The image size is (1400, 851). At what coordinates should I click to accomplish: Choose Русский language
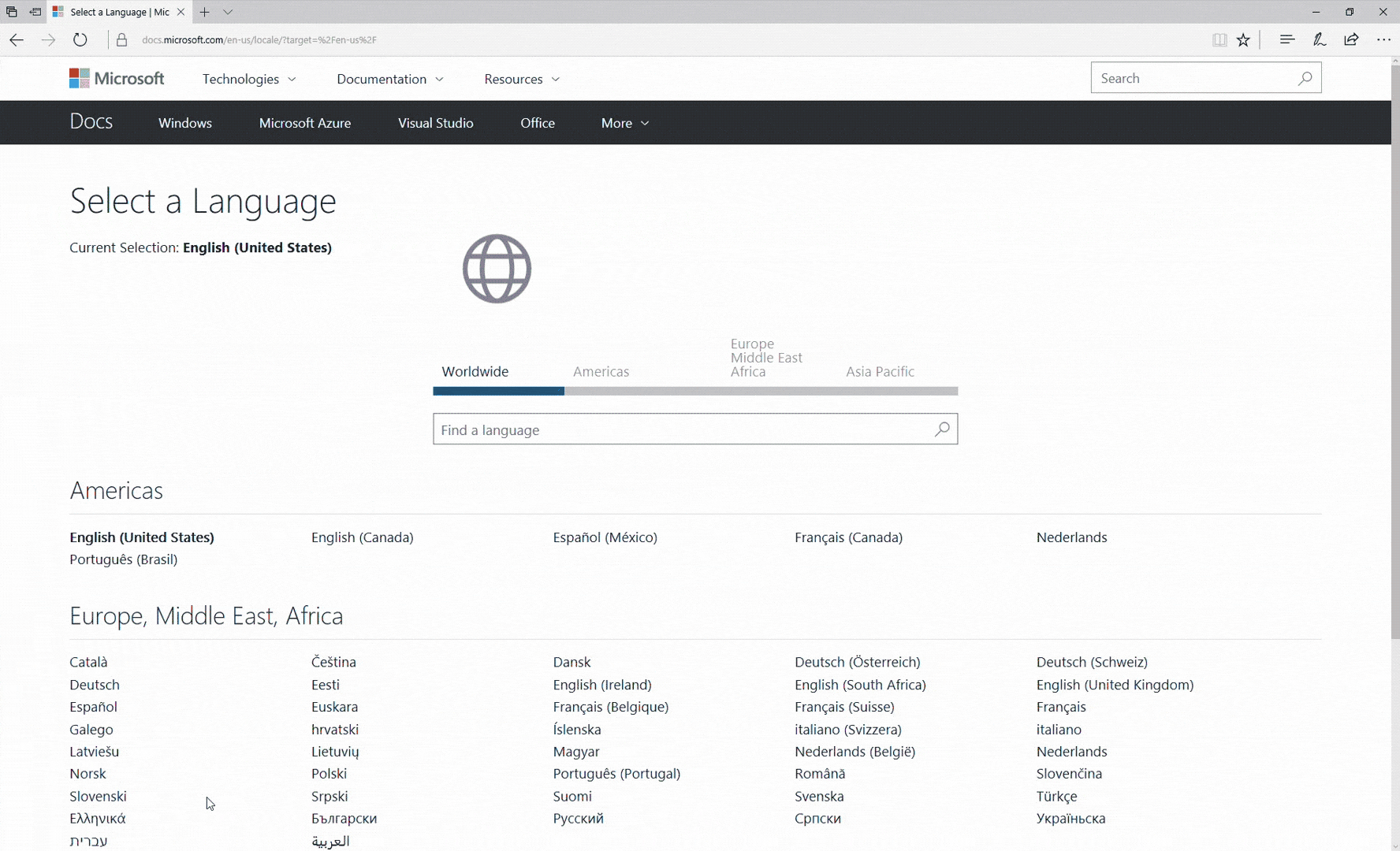pyautogui.click(x=578, y=819)
